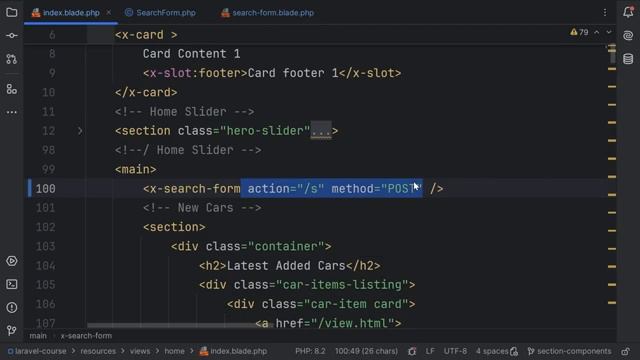Click the method="POST" attribute text
Screen dimensions: 640x360
tap(376, 189)
